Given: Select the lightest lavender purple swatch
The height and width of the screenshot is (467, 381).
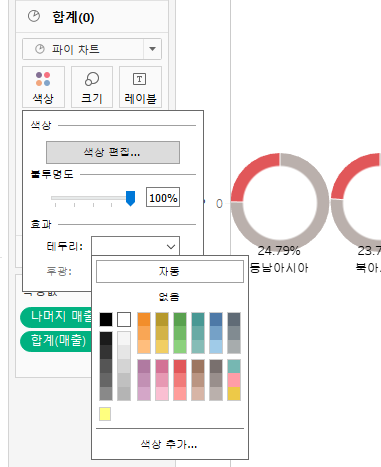Looking at the screenshot, I should pos(144,394).
